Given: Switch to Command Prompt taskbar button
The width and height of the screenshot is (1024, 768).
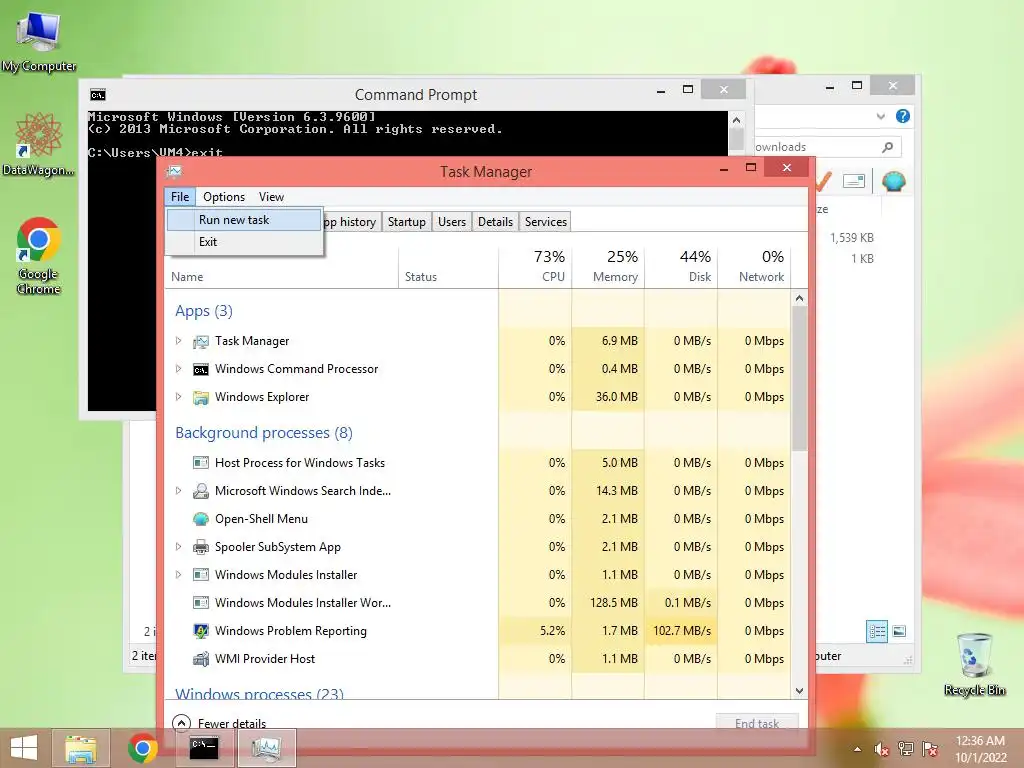Looking at the screenshot, I should 204,748.
